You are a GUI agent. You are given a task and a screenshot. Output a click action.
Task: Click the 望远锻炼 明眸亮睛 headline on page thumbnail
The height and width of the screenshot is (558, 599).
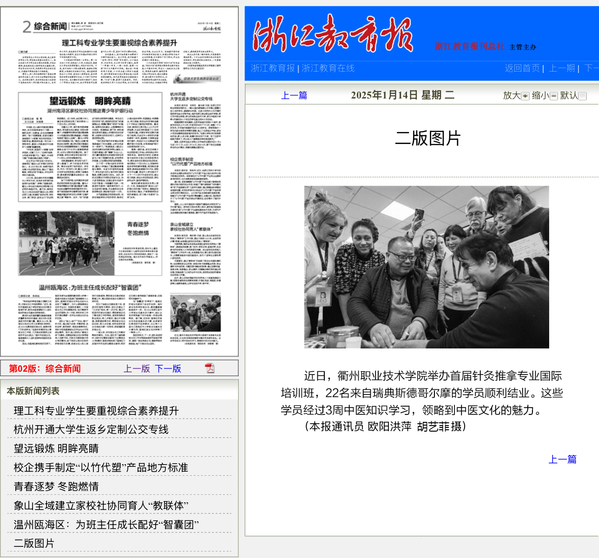pos(90,101)
